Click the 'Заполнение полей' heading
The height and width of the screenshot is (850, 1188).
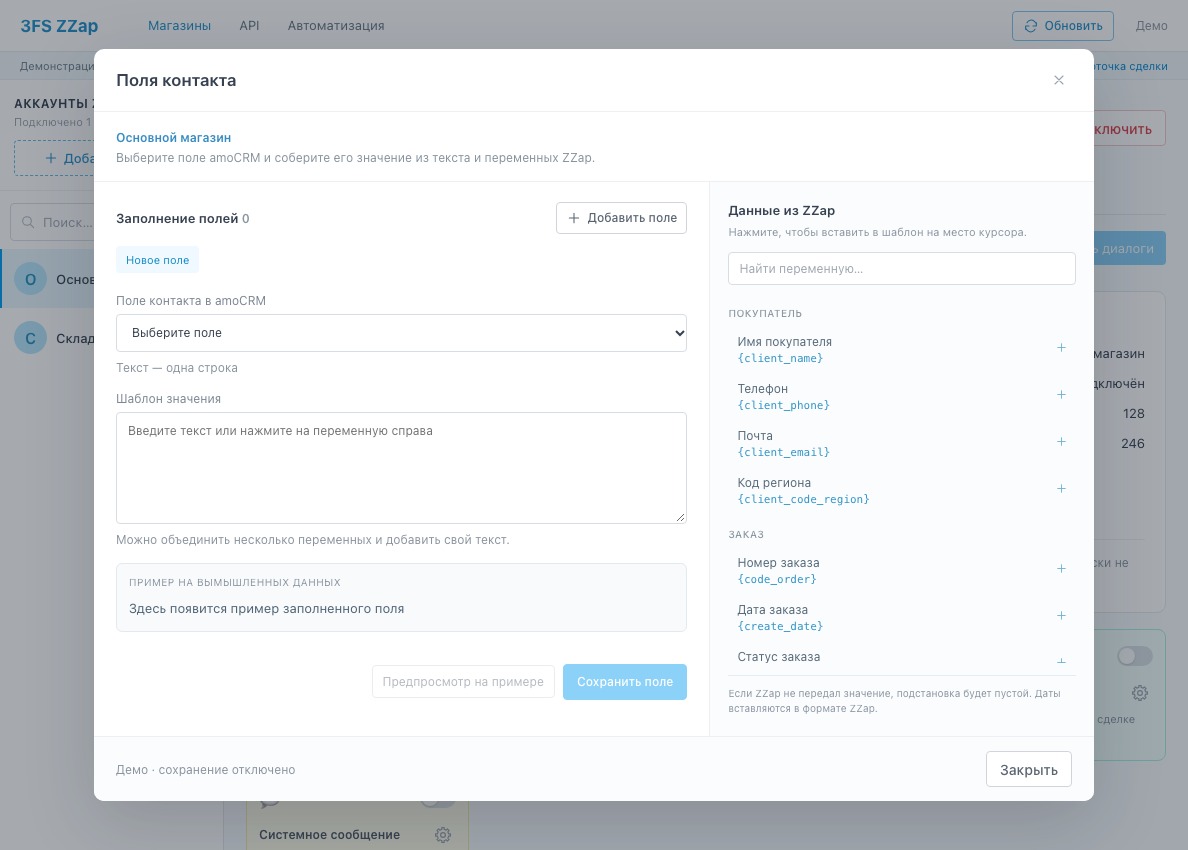(177, 219)
